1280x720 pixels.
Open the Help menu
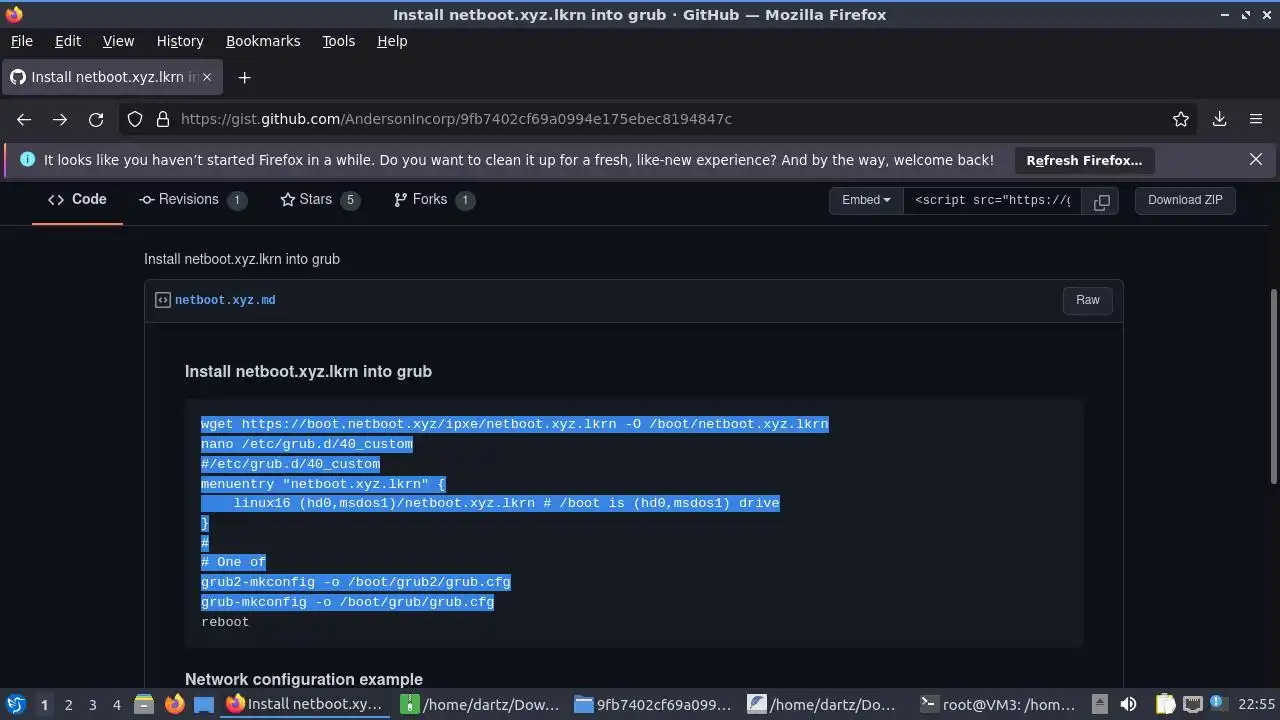(392, 41)
